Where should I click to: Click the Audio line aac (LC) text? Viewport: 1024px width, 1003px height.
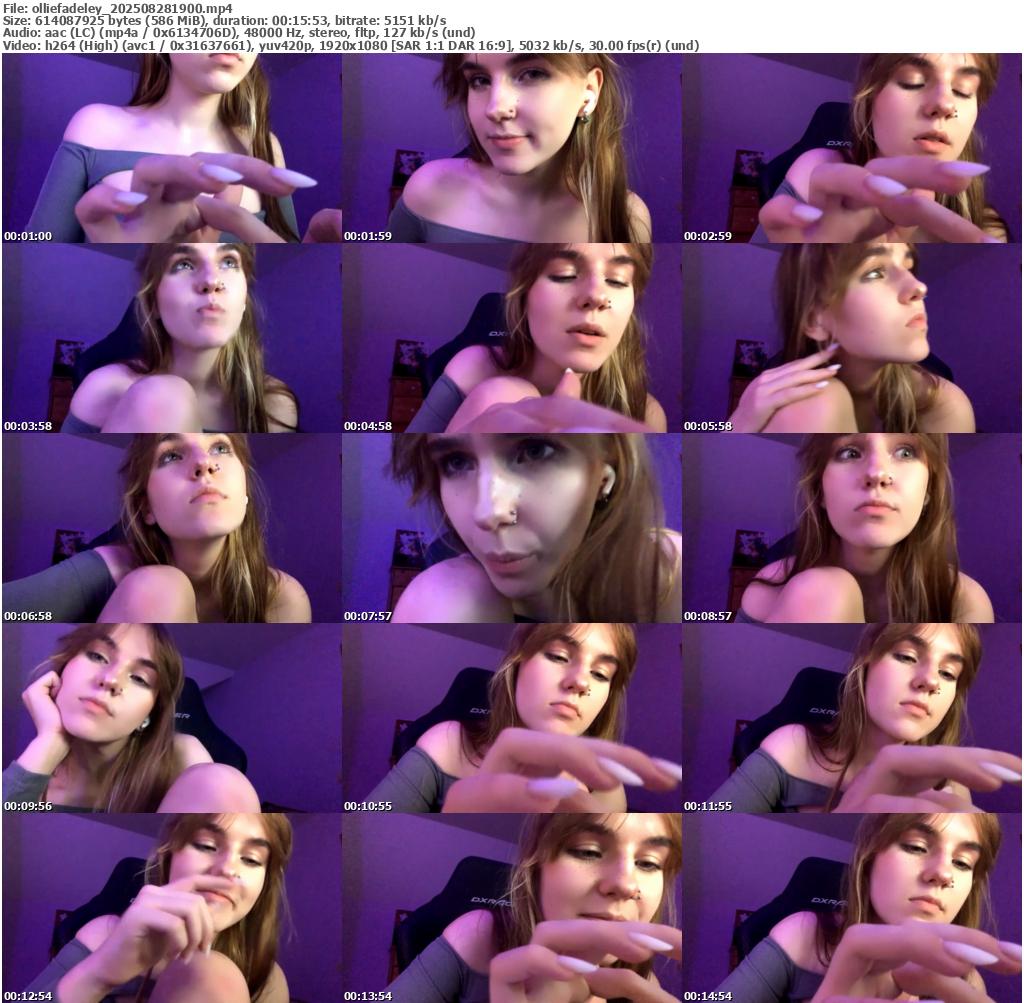pos(70,33)
